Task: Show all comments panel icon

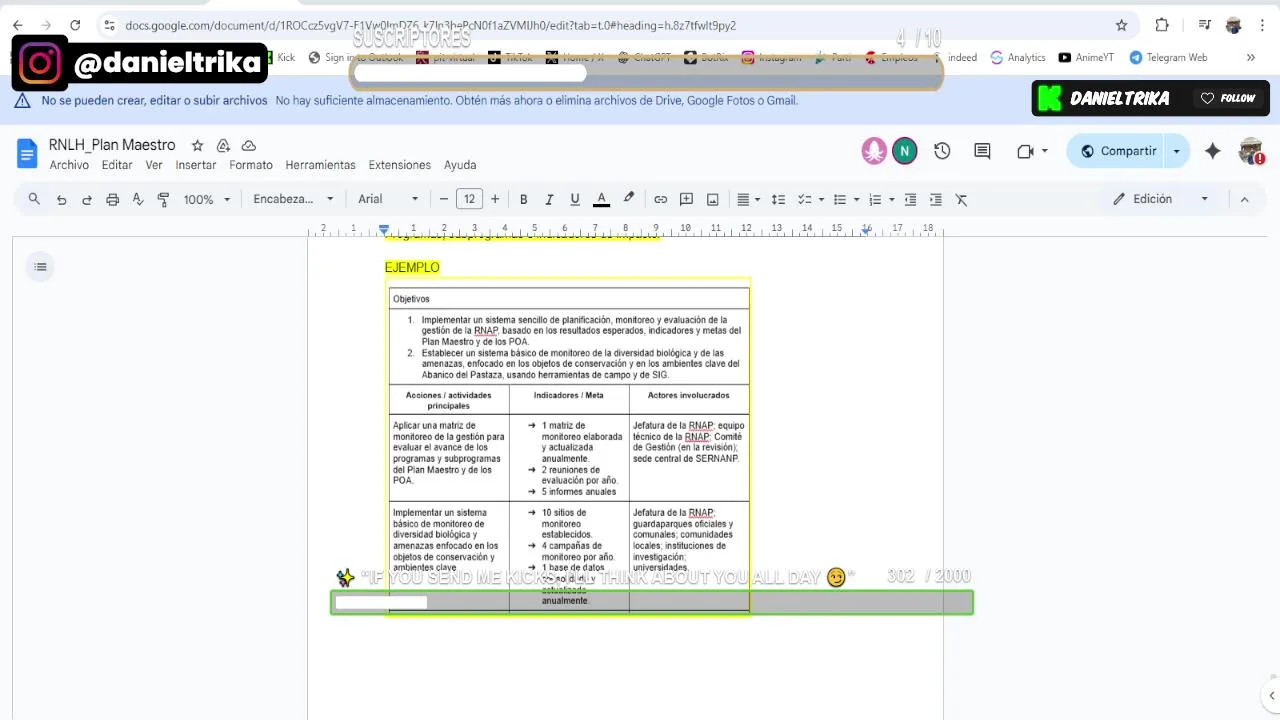Action: click(x=982, y=151)
